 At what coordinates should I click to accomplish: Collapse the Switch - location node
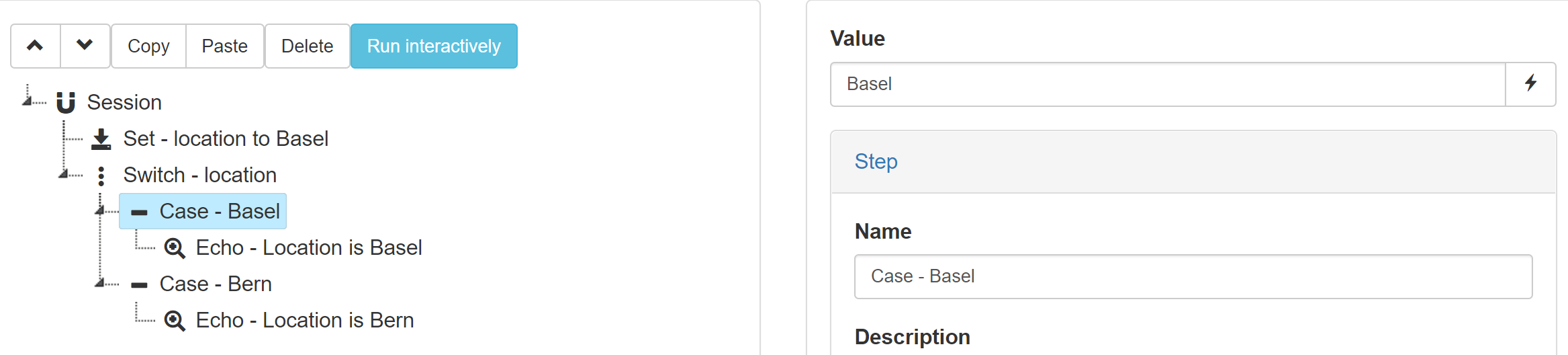click(x=64, y=173)
